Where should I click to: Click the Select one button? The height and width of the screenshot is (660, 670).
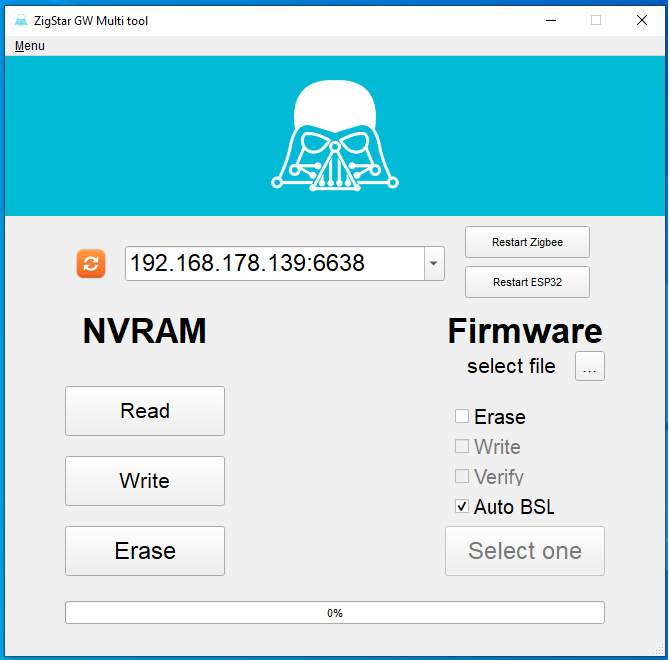(x=525, y=551)
